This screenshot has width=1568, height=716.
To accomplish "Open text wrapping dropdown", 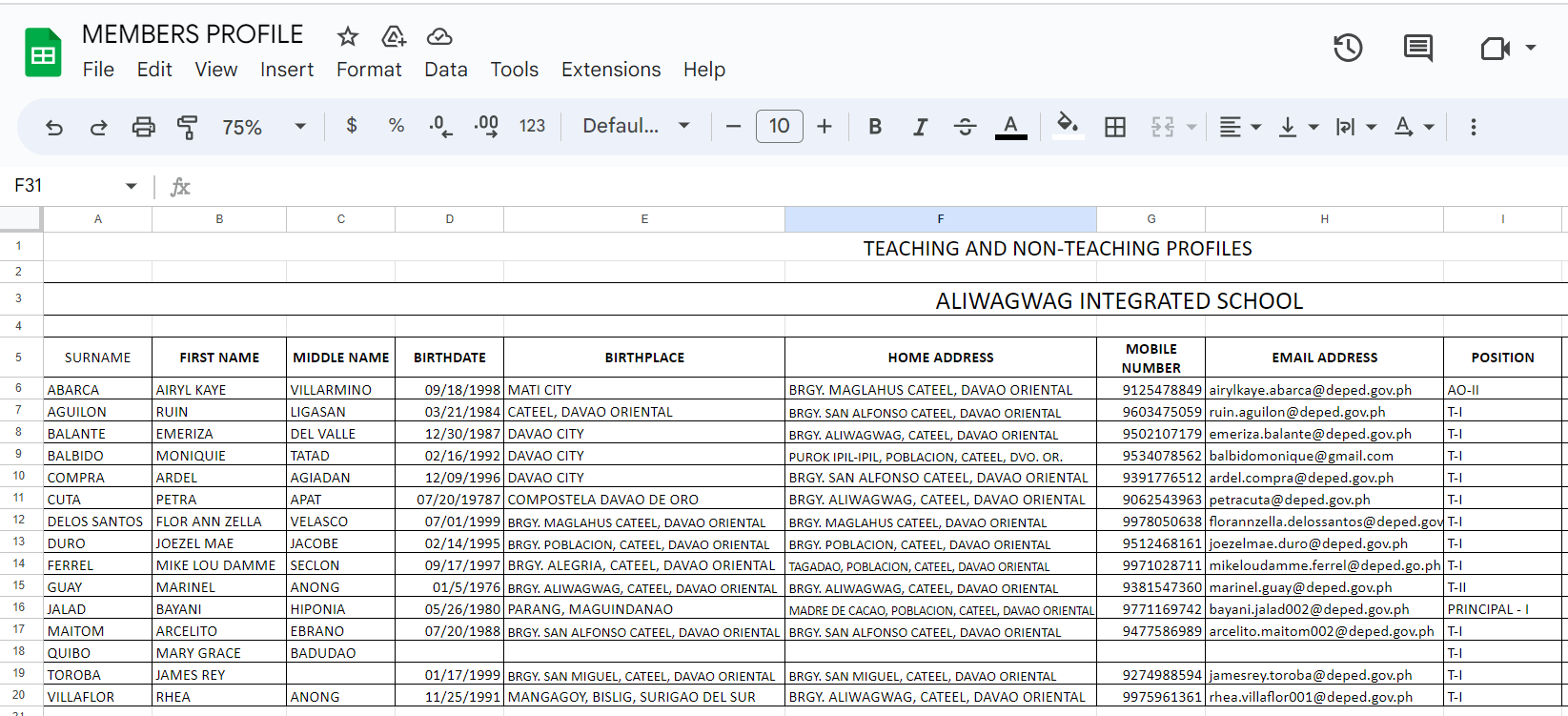I will [1356, 127].
